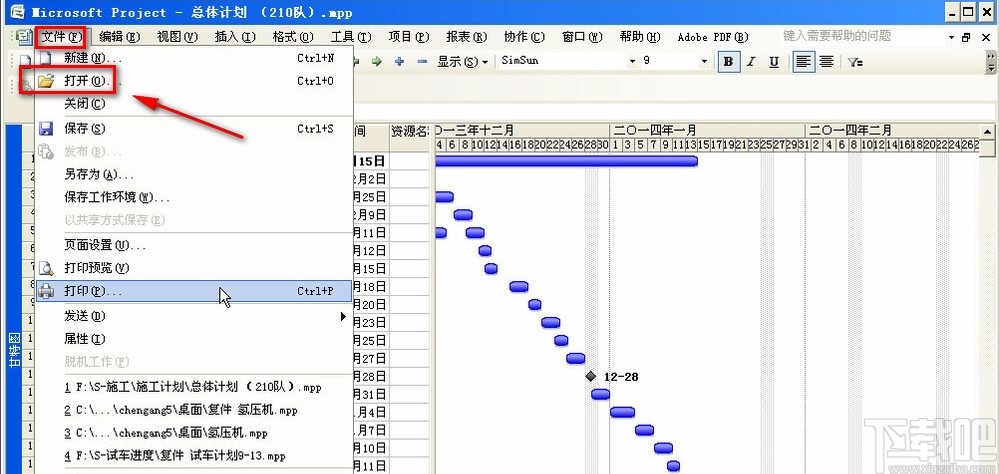Open recent file 总体计划（210队）.mpp
This screenshot has height=474, width=999.
194,387
